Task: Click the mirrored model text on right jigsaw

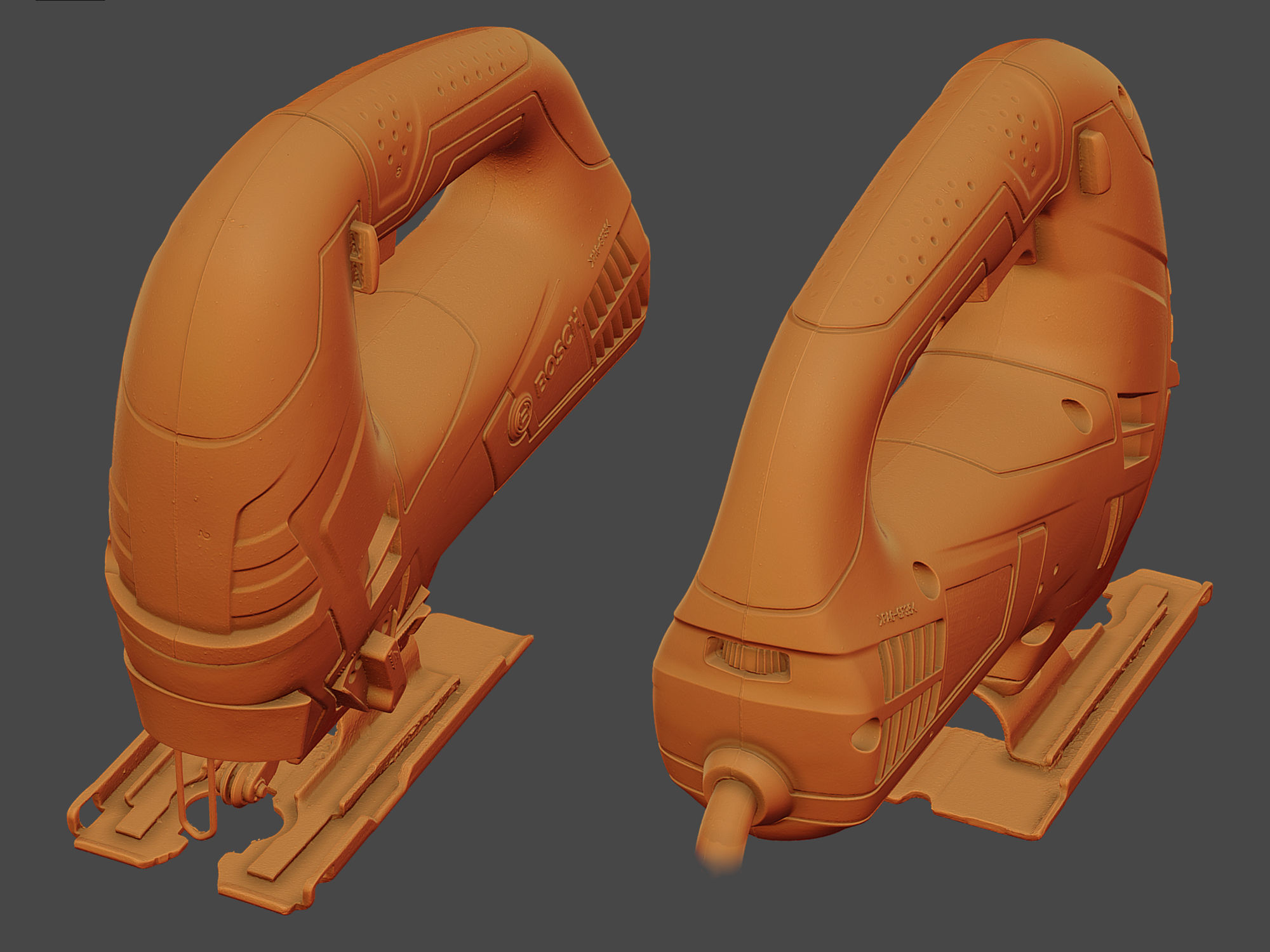Action: click(x=898, y=614)
